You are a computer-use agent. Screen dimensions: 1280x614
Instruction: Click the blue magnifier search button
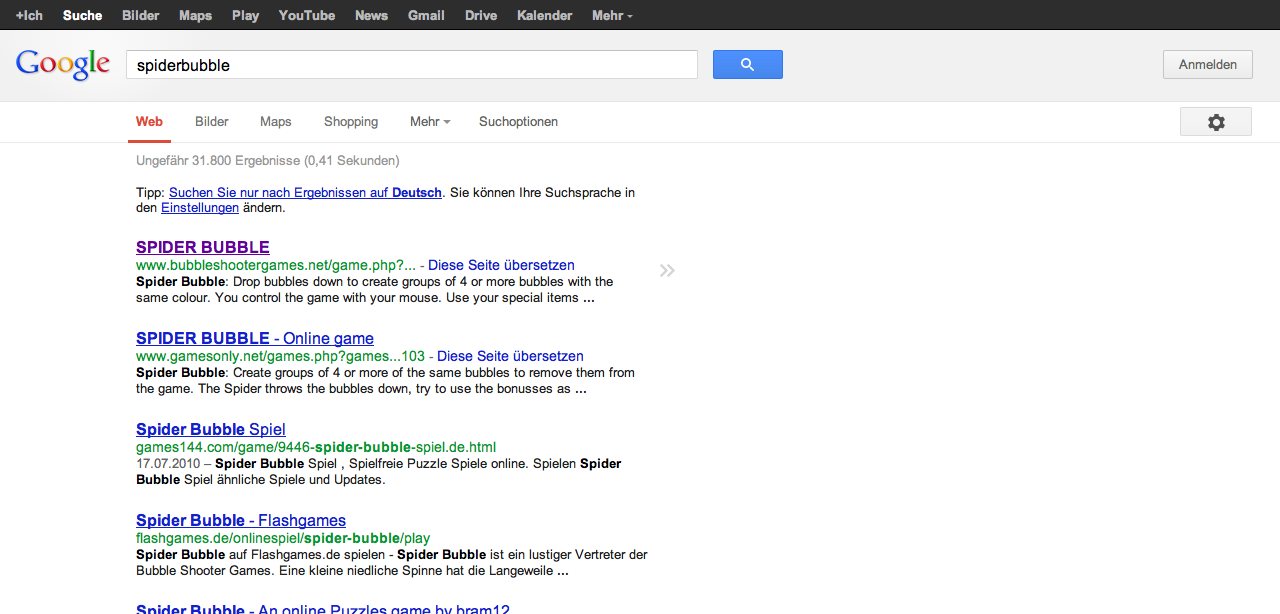(747, 65)
